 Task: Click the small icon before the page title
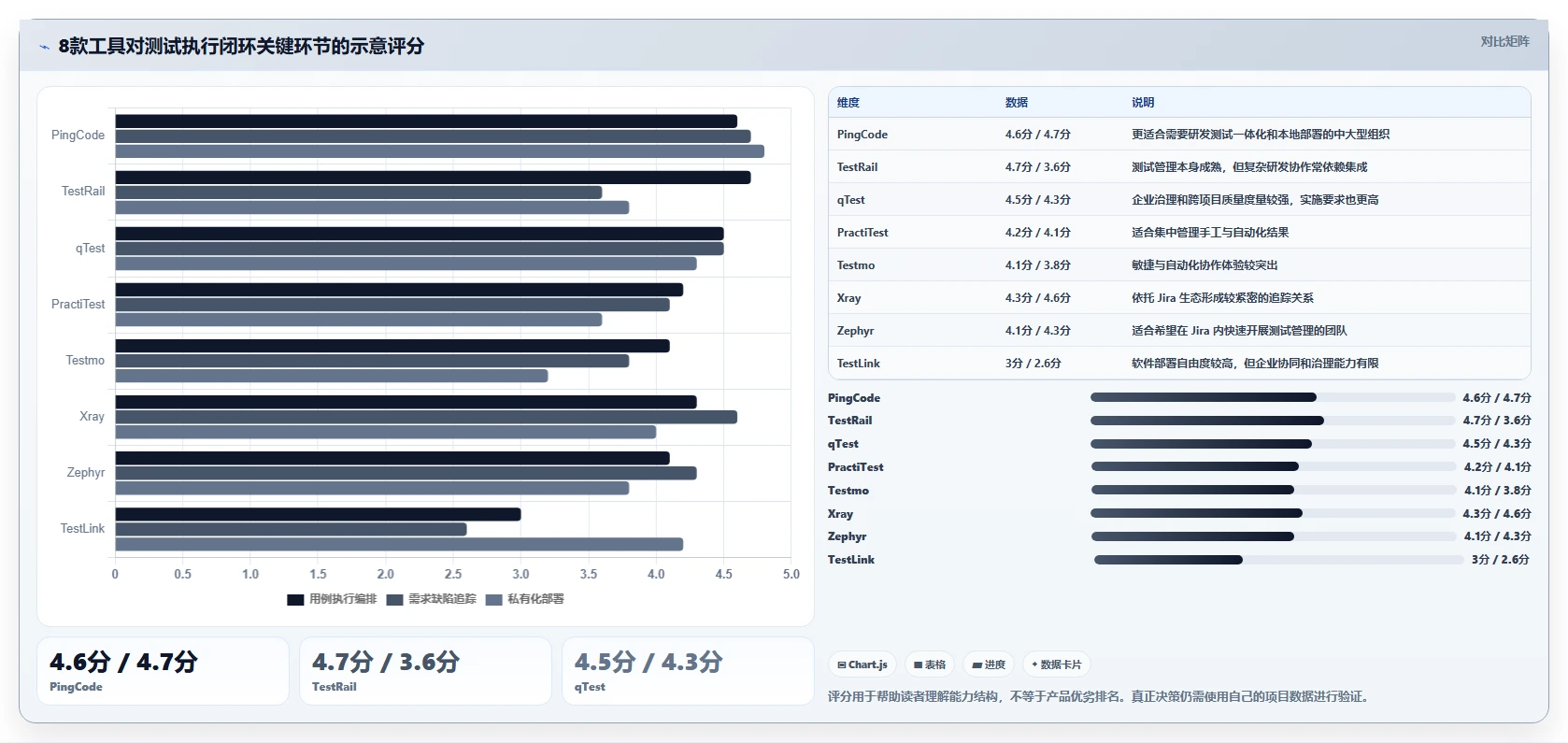point(44,47)
